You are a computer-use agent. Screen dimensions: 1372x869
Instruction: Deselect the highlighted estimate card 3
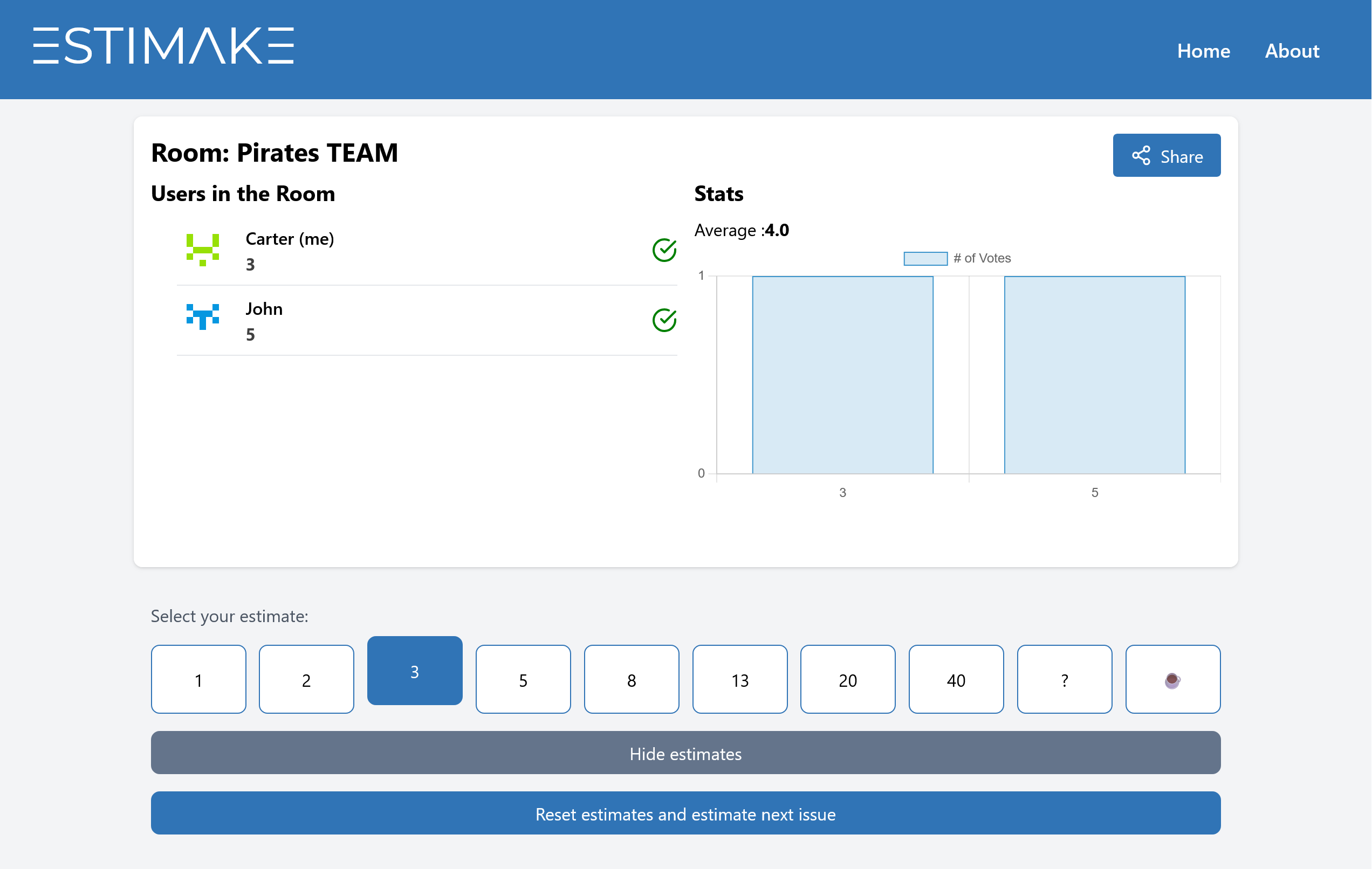coord(414,671)
